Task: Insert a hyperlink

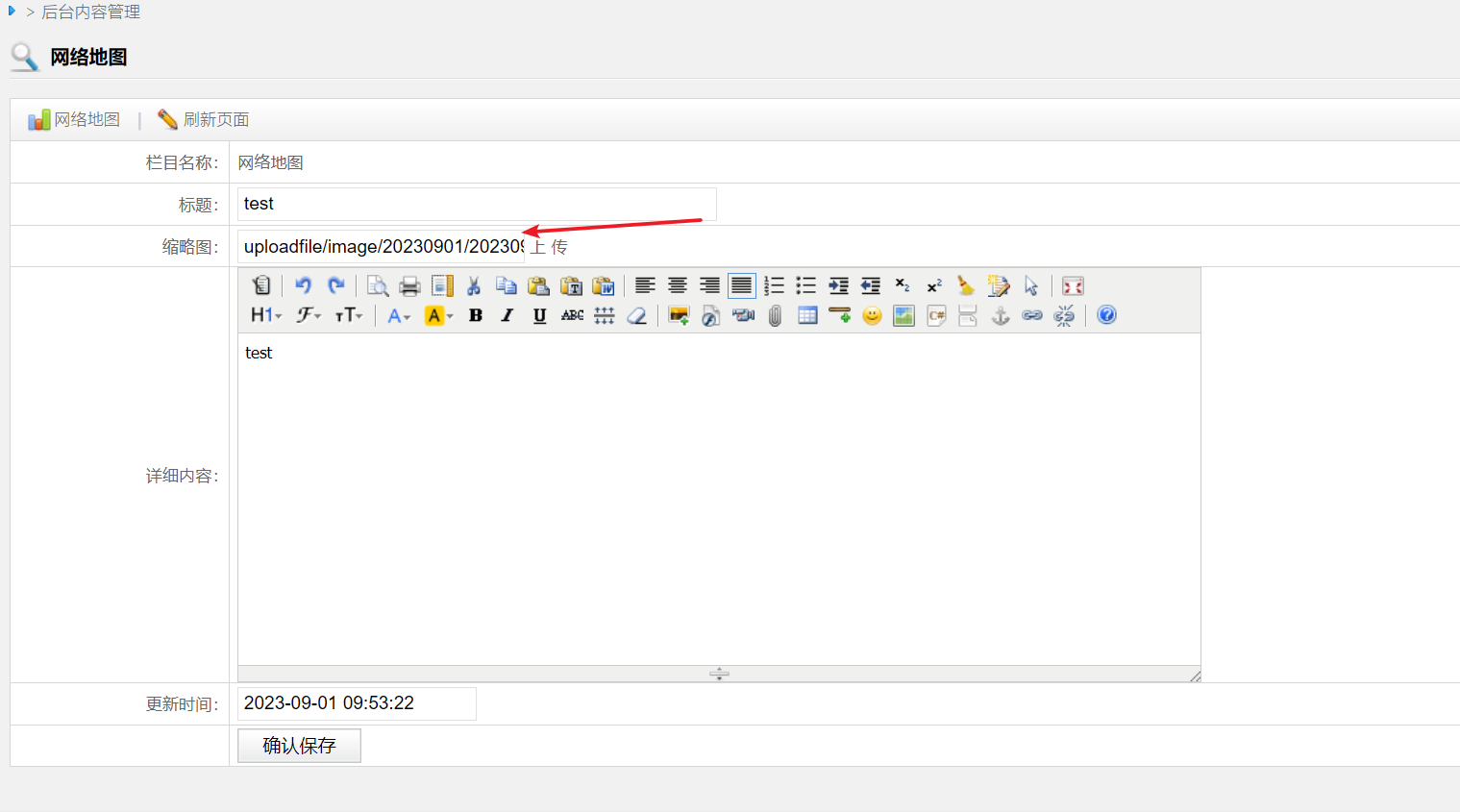Action: point(1032,315)
